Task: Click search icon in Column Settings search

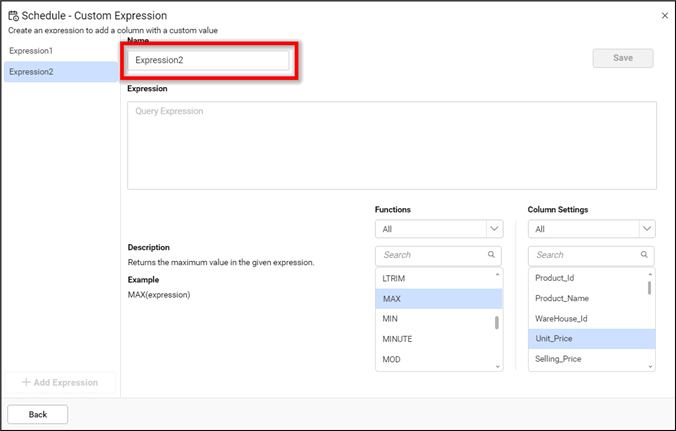Action: tap(643, 255)
